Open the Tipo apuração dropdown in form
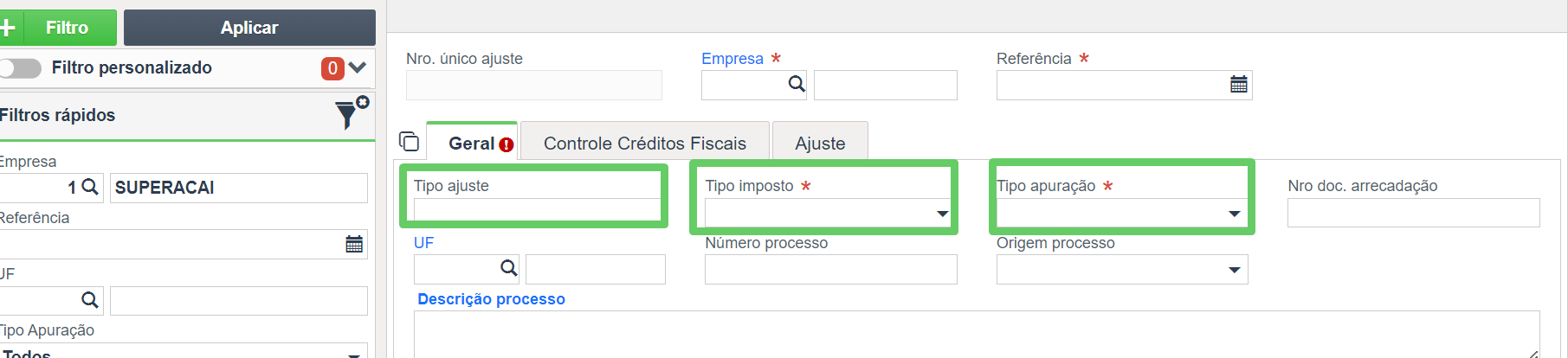 pos(1121,213)
